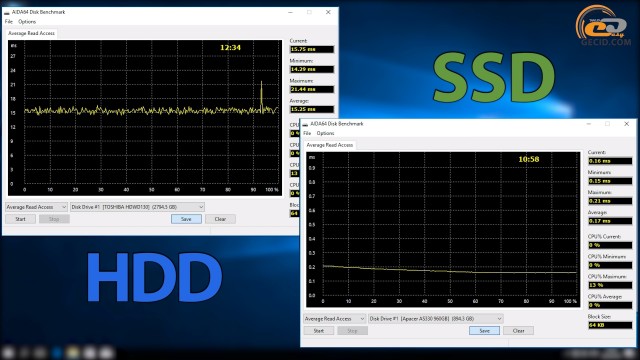Click Clear in the TOSHIBA benchmark window

(x=220, y=219)
